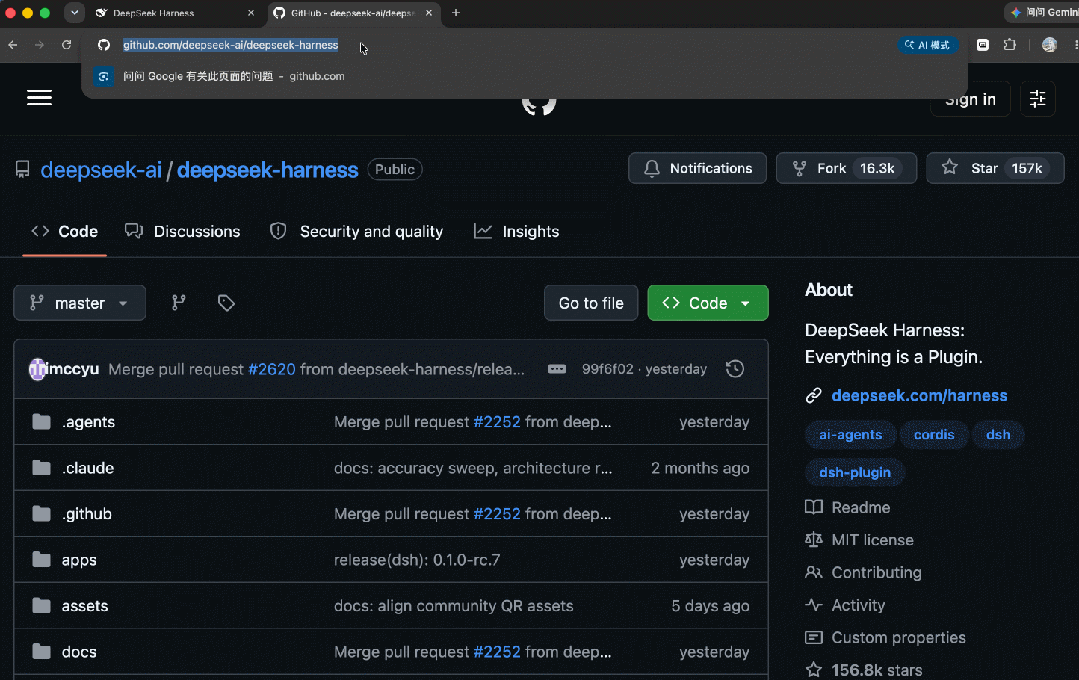Open the MIT license link

[859, 540]
